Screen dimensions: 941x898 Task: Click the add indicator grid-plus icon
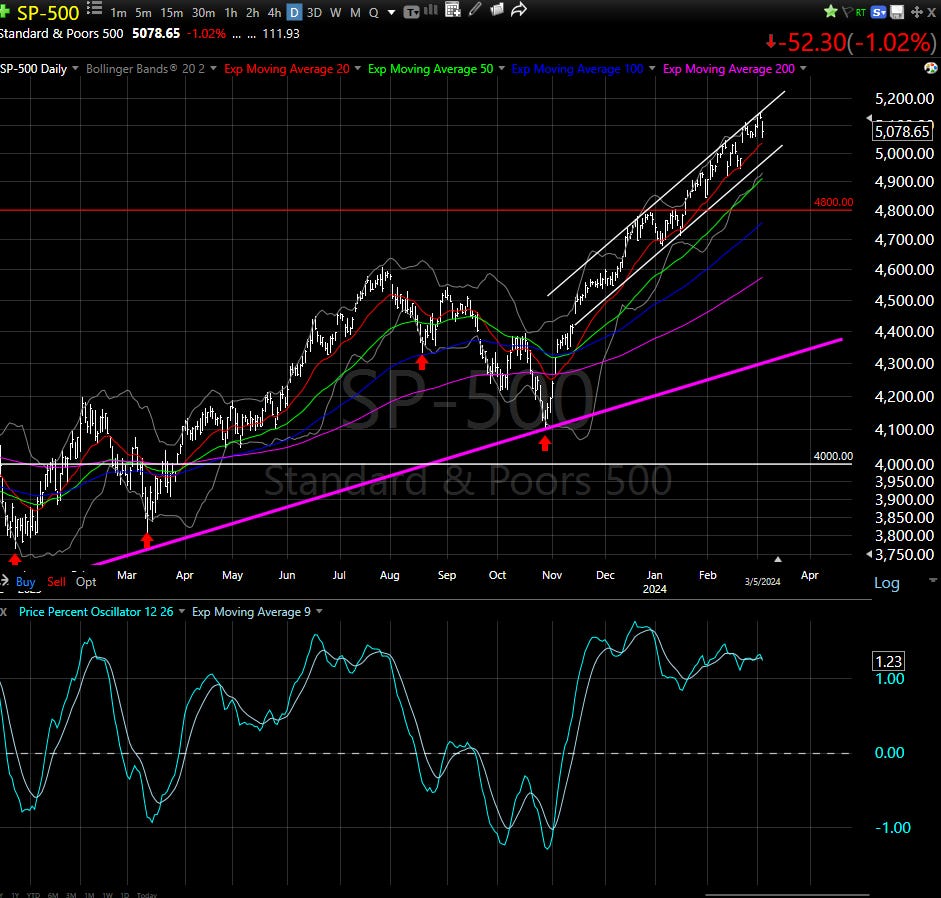coord(452,10)
